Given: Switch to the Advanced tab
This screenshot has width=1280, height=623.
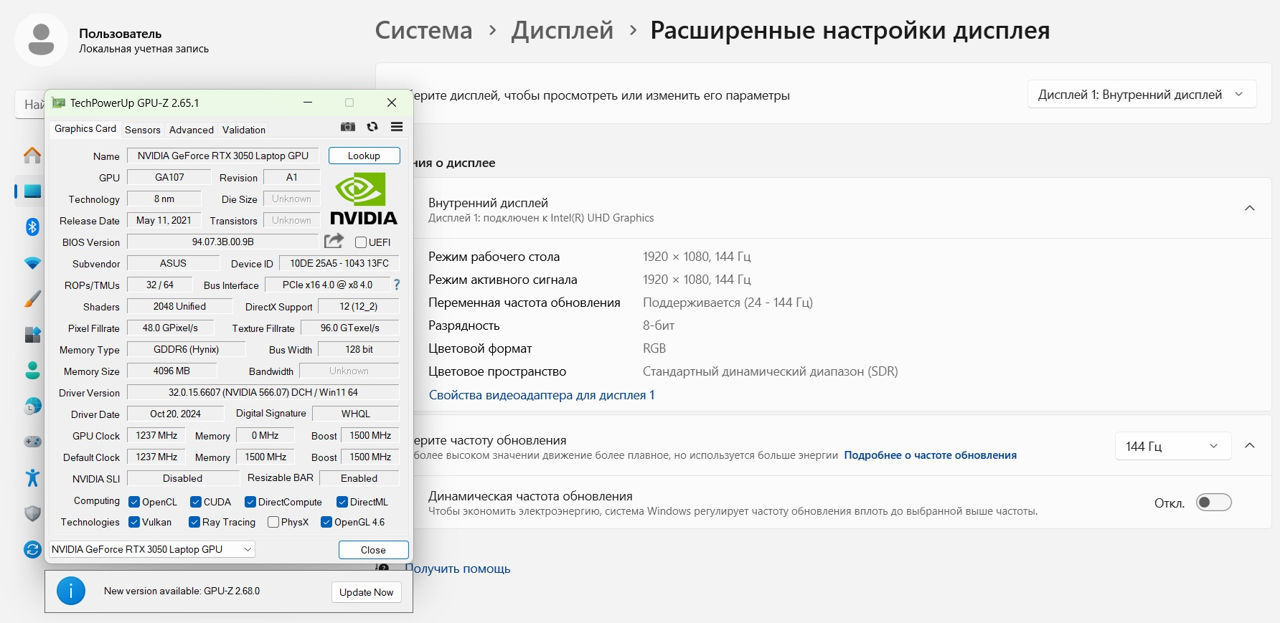Looking at the screenshot, I should [x=191, y=130].
